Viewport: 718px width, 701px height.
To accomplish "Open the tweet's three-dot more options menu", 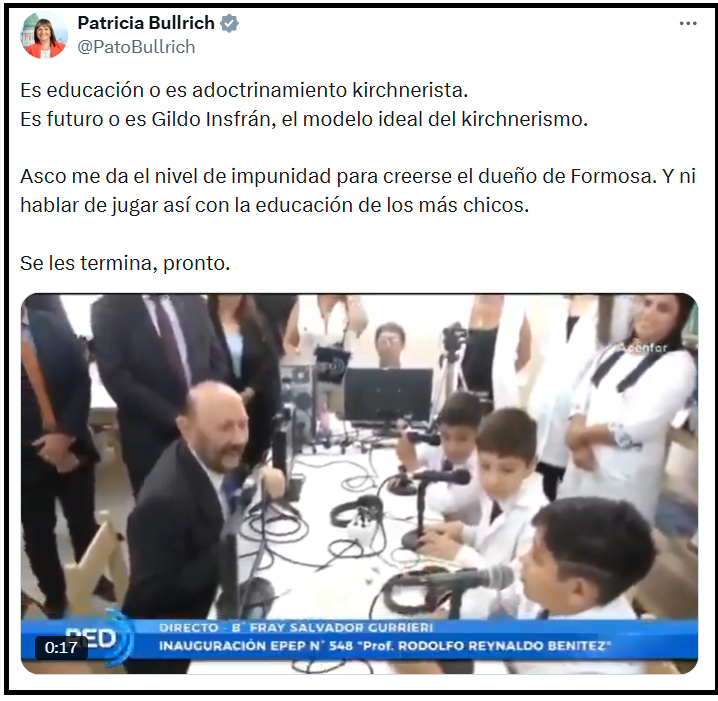I will click(x=688, y=23).
